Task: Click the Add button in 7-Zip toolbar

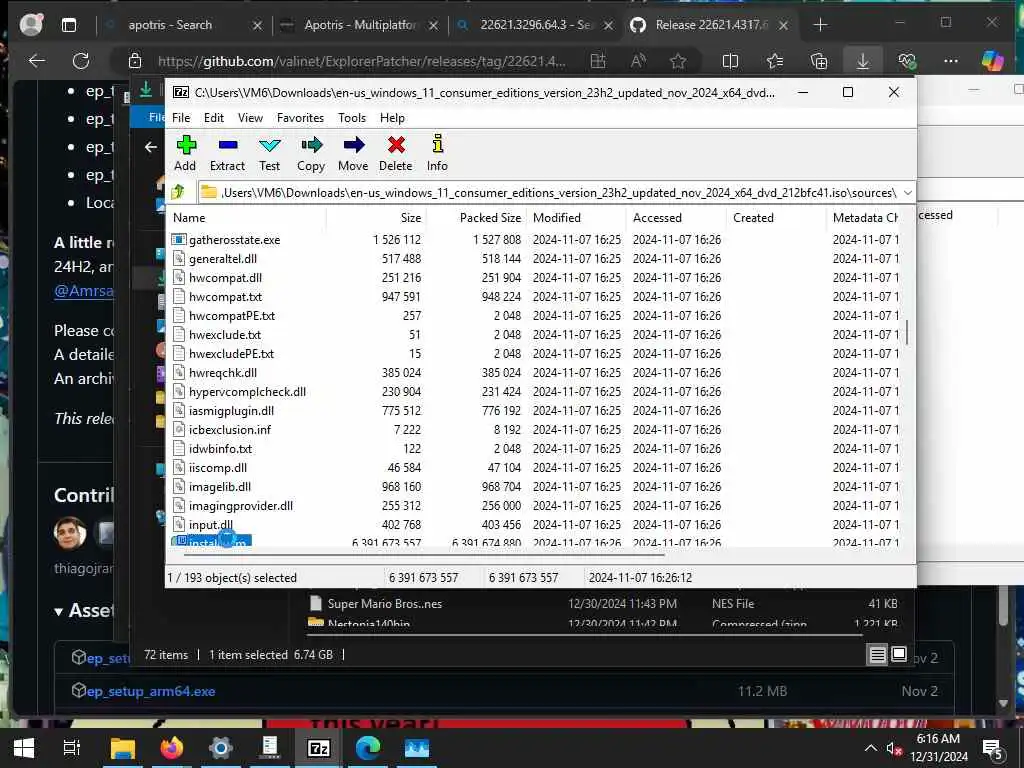Action: point(185,153)
